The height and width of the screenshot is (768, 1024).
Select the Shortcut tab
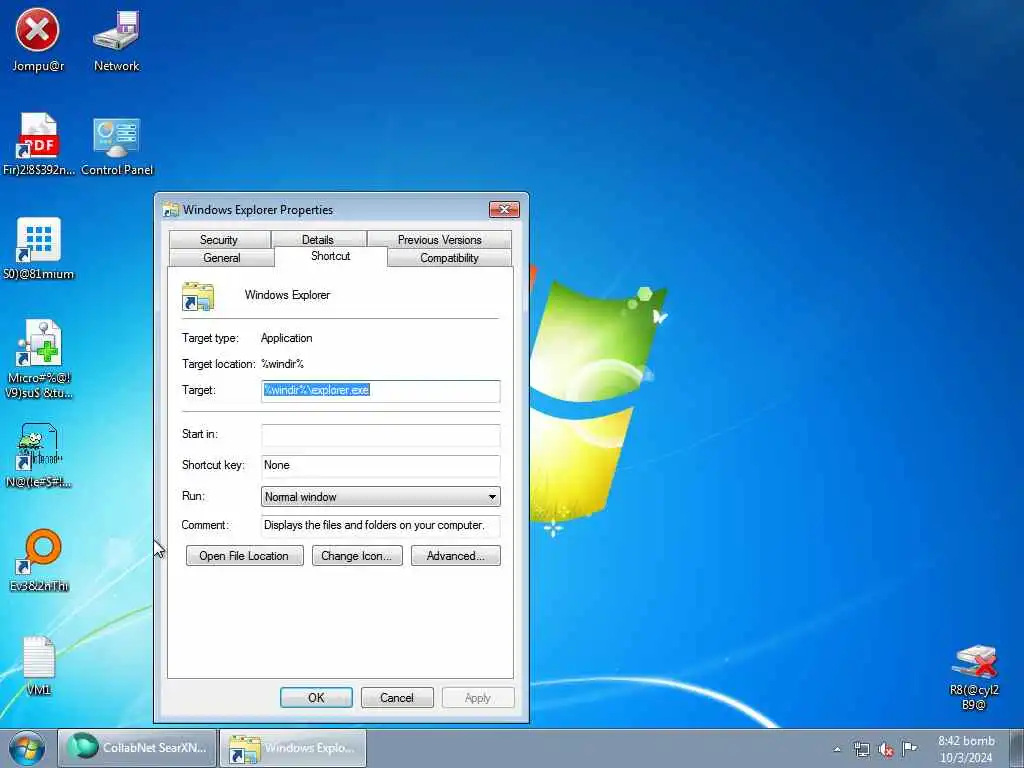pos(330,256)
